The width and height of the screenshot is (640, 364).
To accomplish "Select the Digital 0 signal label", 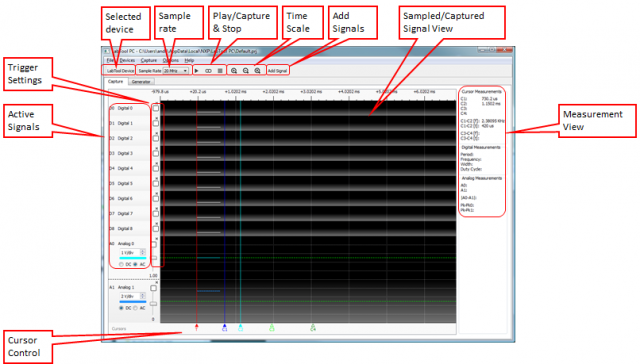I will pyautogui.click(x=125, y=108).
